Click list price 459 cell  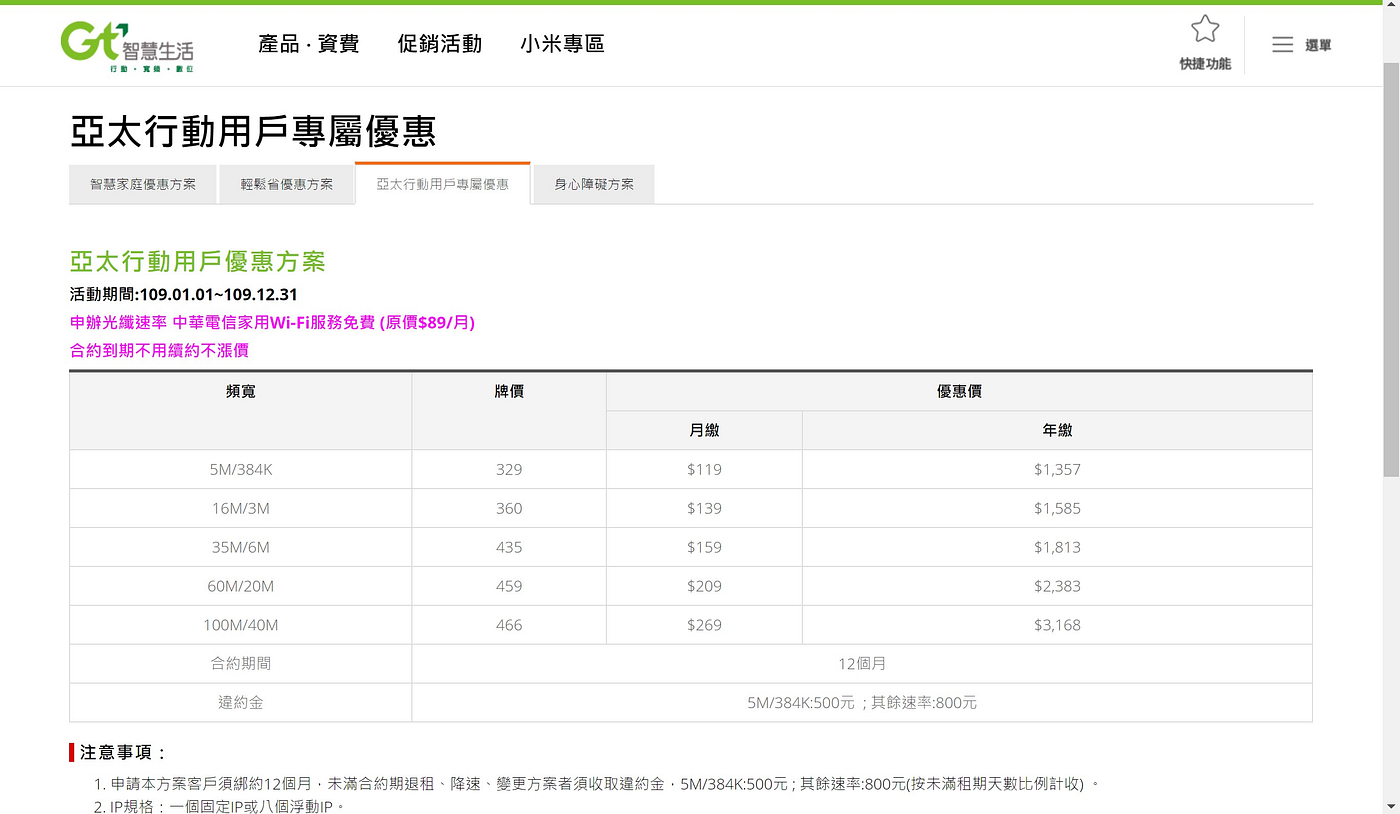point(509,587)
